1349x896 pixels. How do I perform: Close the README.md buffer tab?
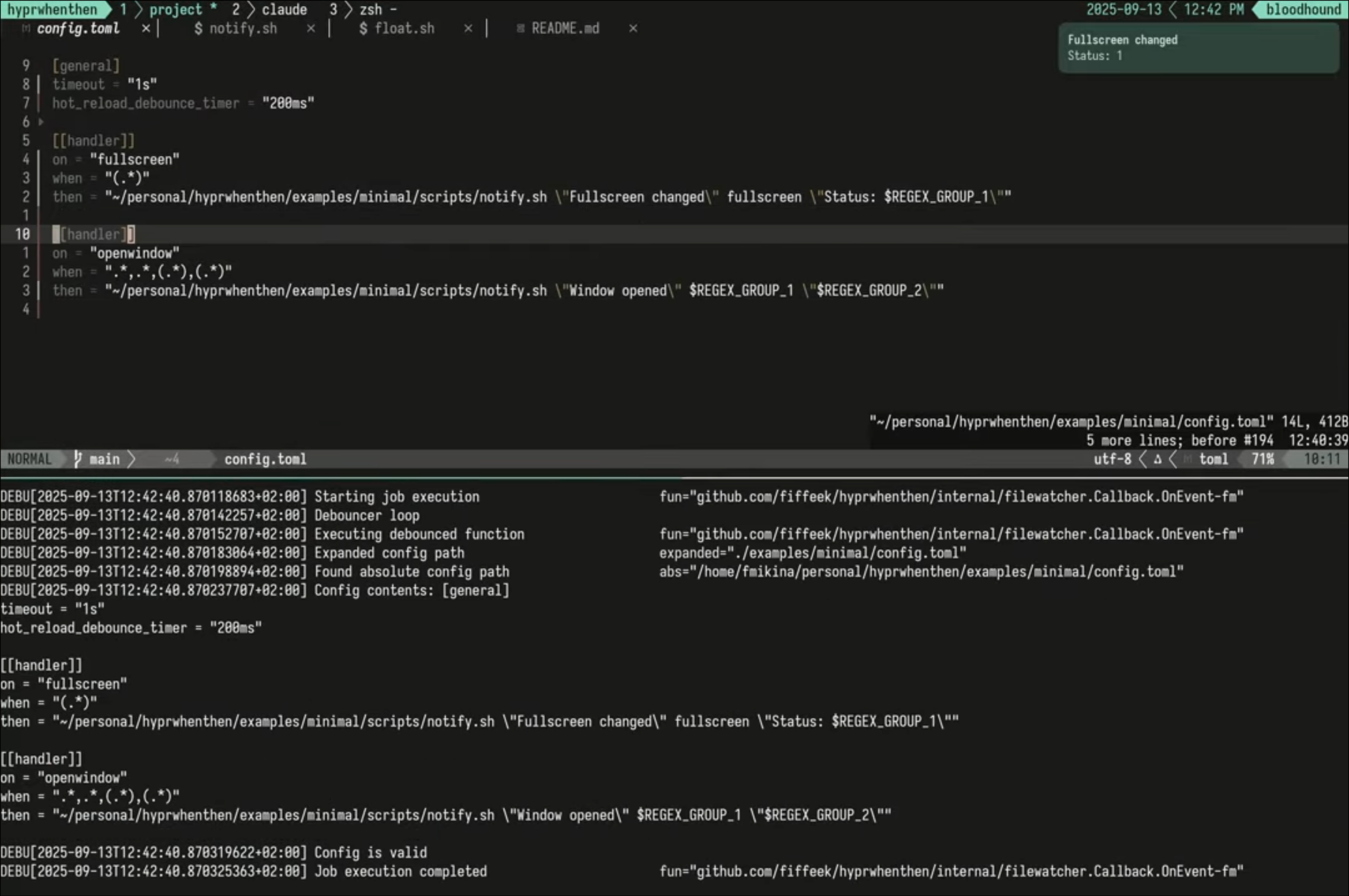click(x=632, y=28)
